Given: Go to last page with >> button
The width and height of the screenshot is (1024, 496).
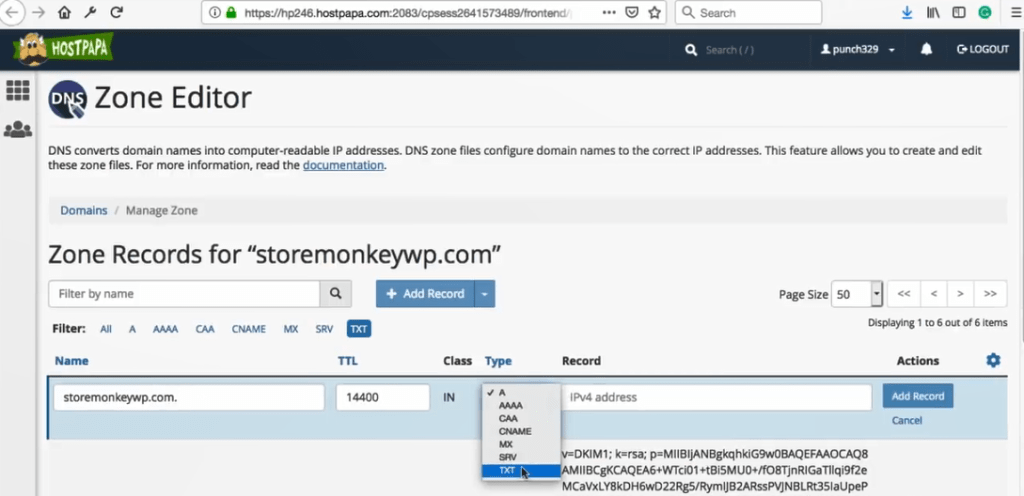Looking at the screenshot, I should click(990, 294).
